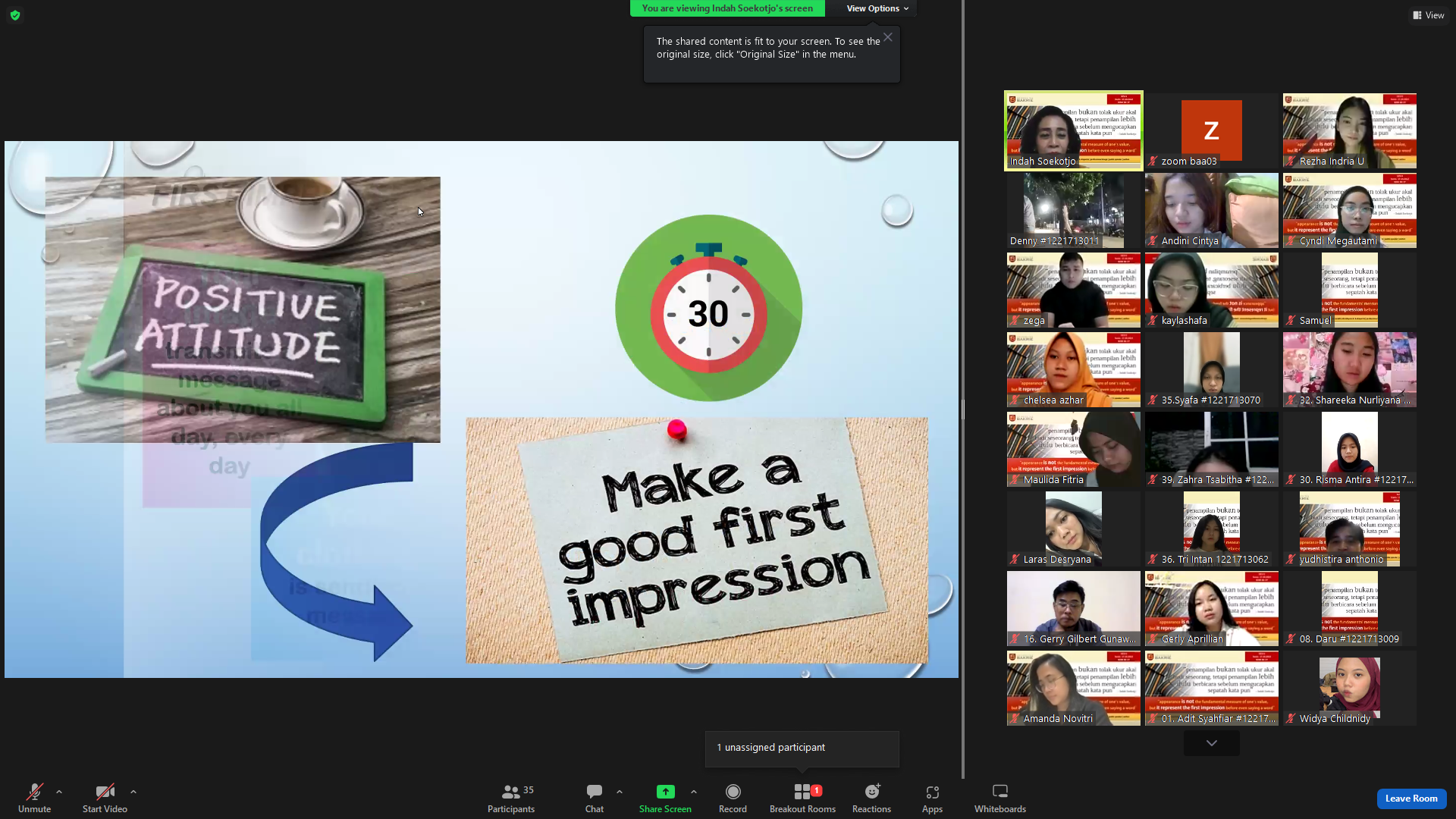Select Shareeka Nurliyana video tile
Image resolution: width=1456 pixels, height=819 pixels.
(1349, 369)
